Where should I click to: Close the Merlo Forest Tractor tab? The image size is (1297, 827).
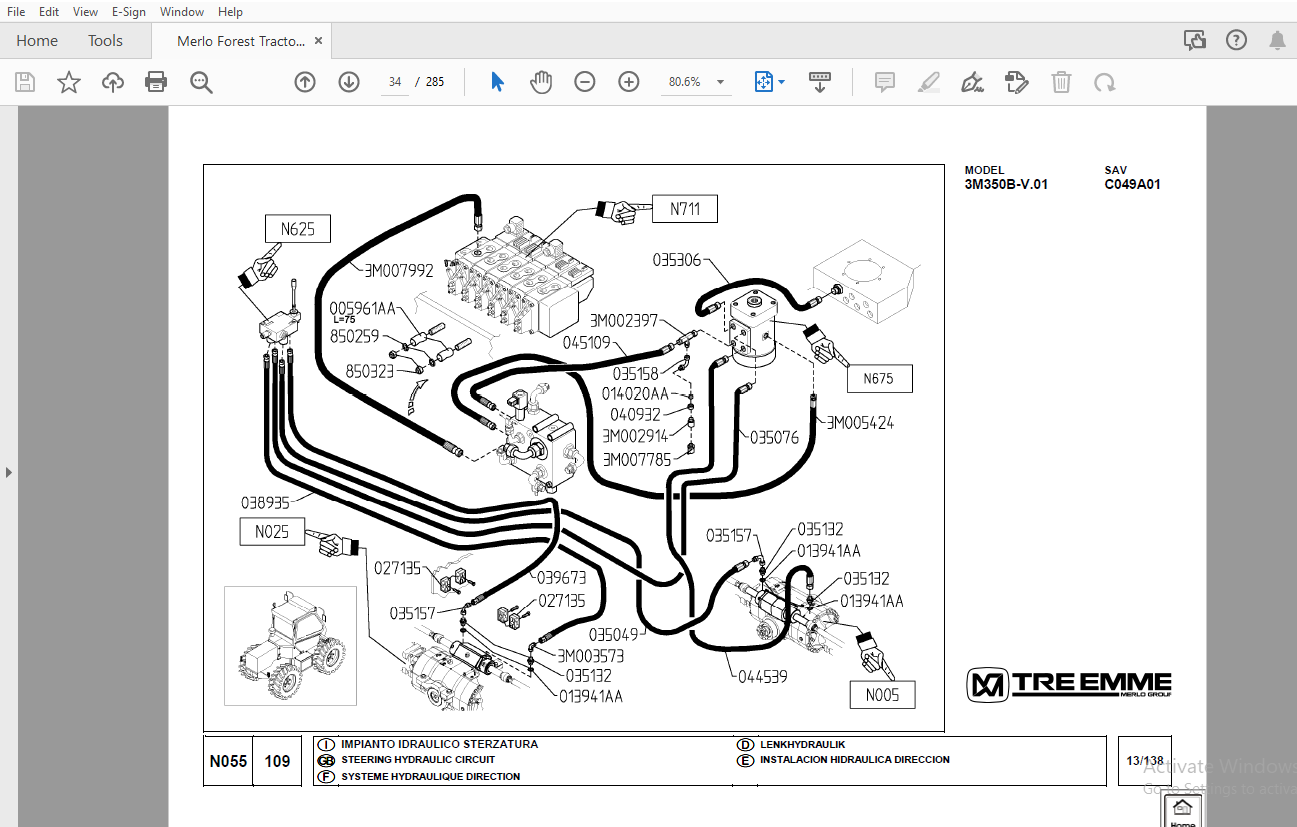pyautogui.click(x=319, y=41)
